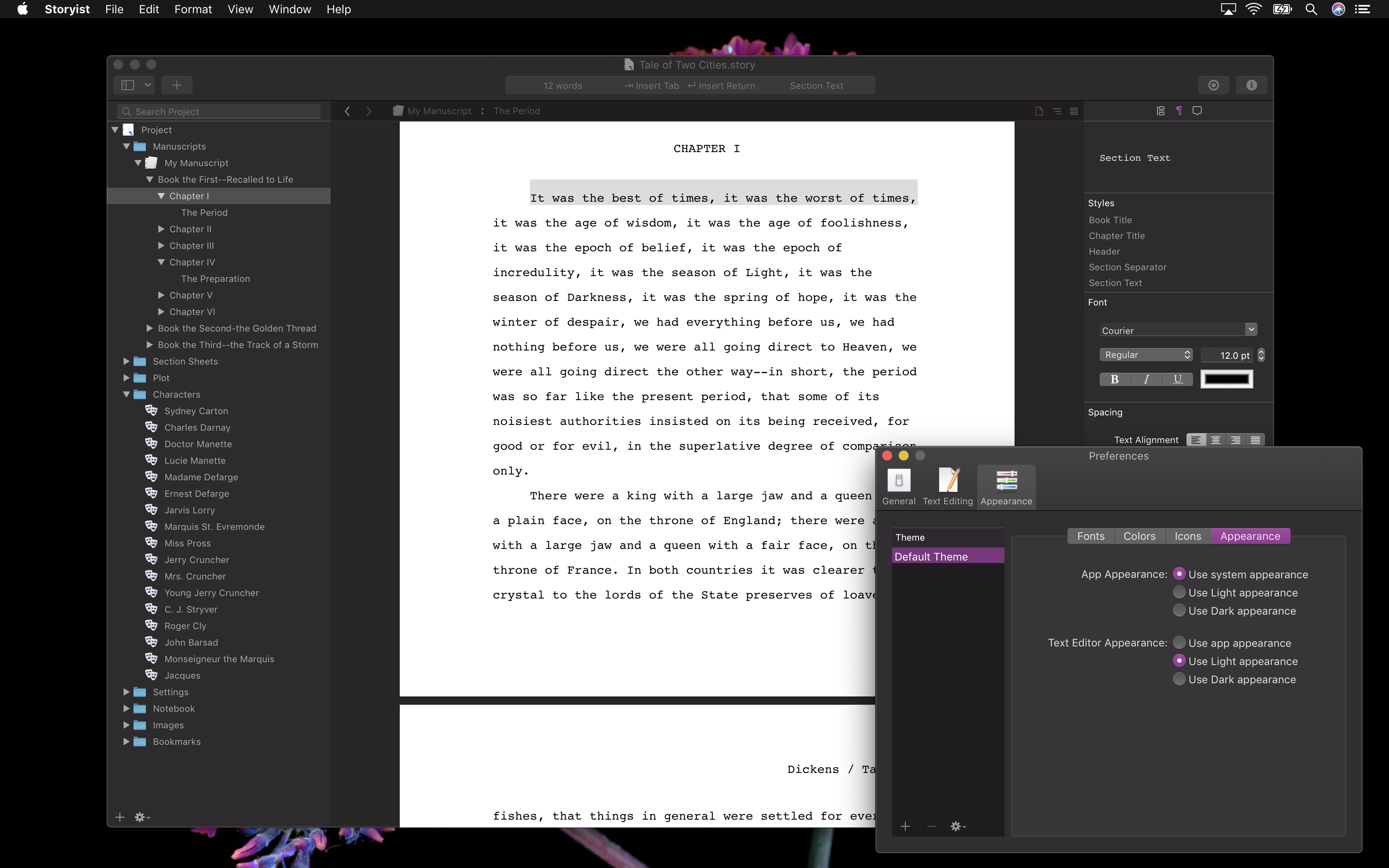Viewport: 1389px width, 868px height.
Task: Open Spotlight search in menu bar
Action: (x=1311, y=9)
